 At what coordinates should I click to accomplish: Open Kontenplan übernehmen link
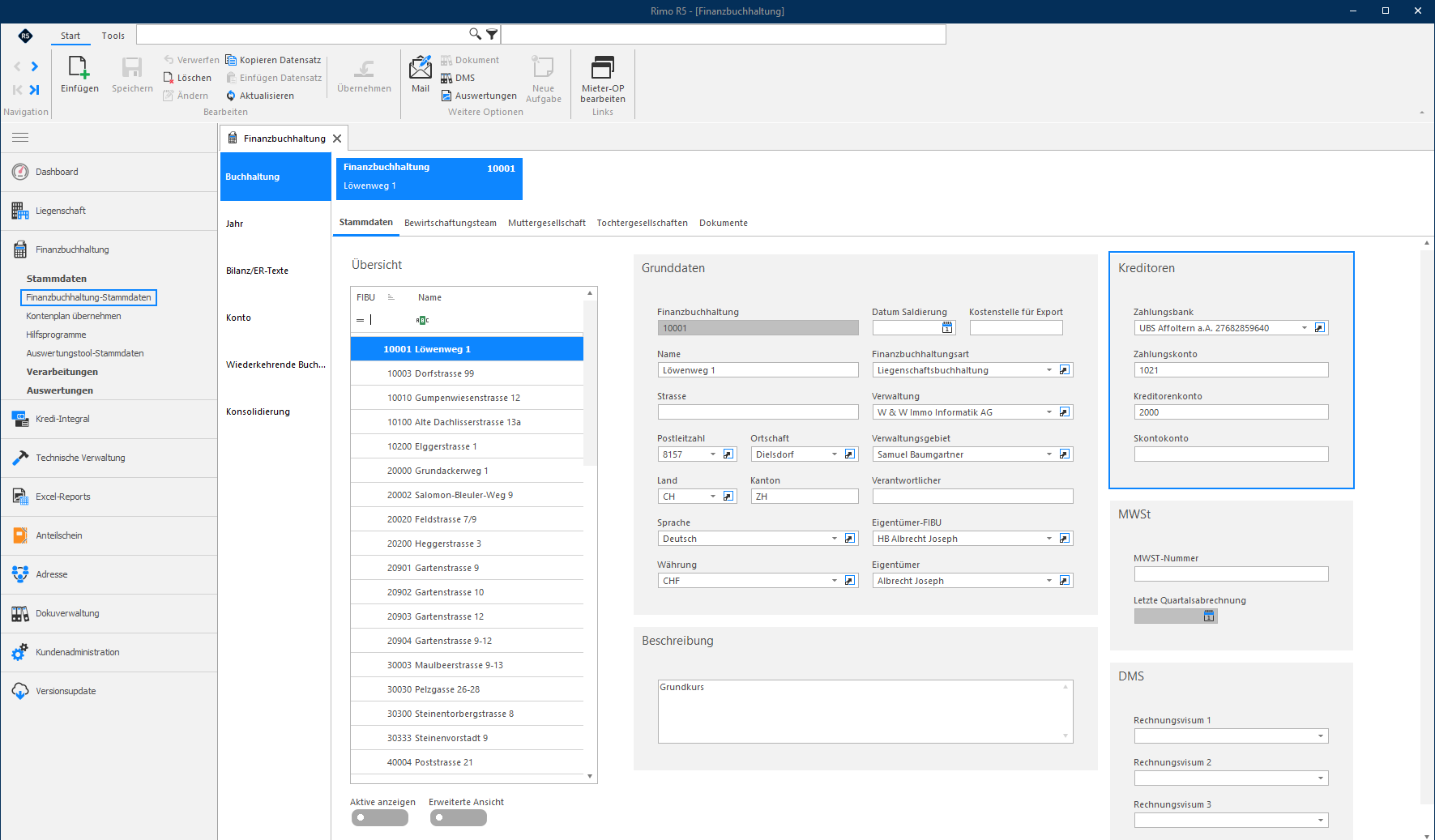tap(74, 316)
